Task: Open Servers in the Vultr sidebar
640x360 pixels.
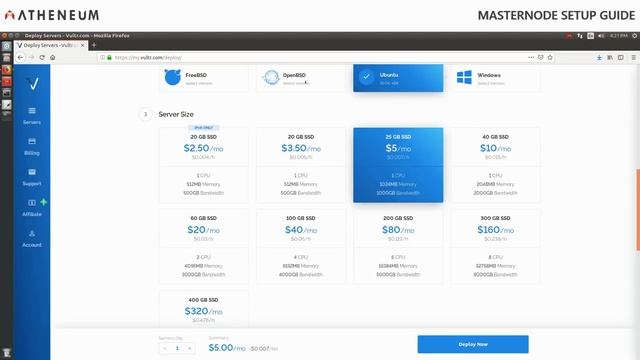Action: coord(32,116)
